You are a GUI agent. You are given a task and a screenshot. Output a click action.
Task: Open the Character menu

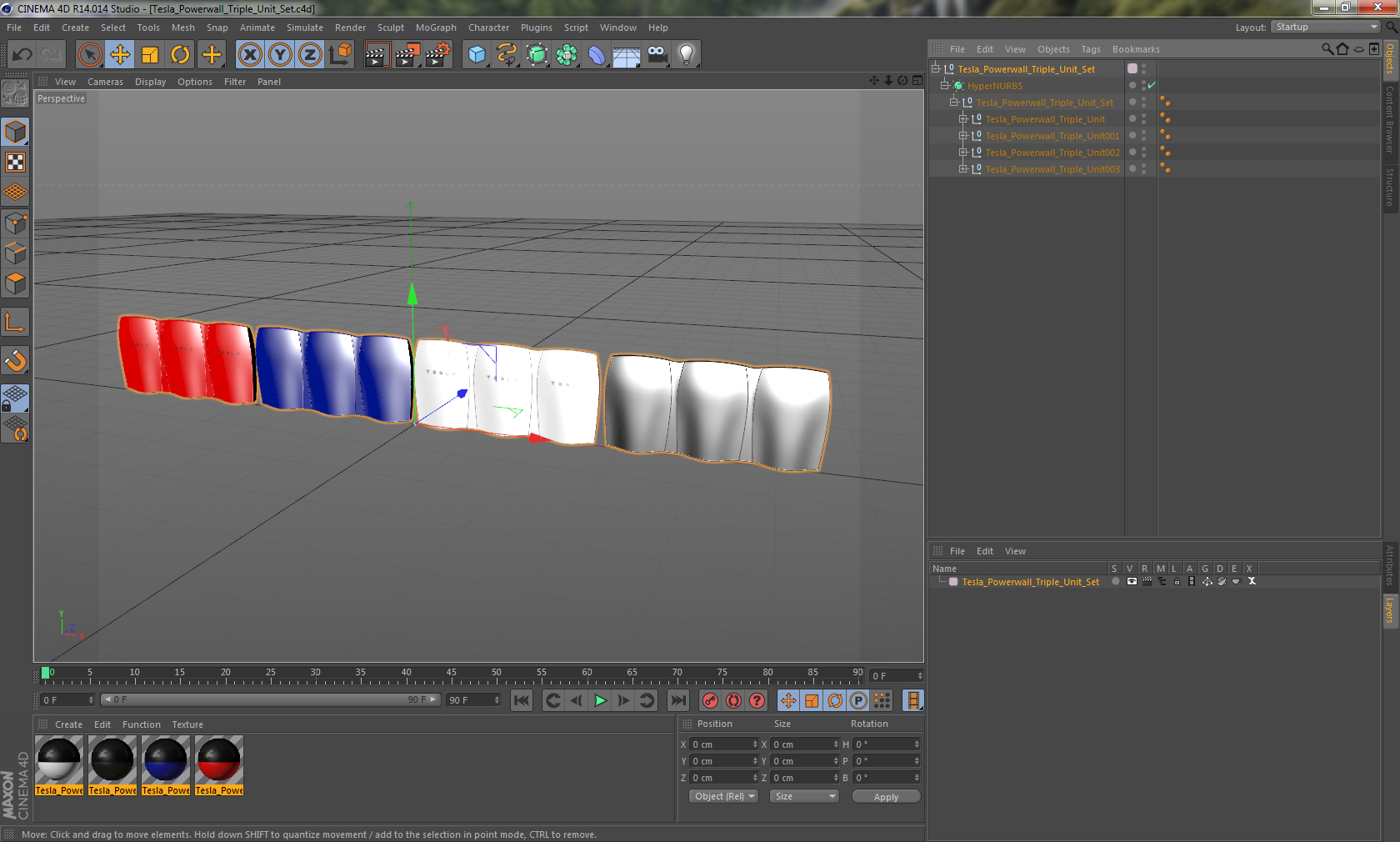(x=488, y=28)
